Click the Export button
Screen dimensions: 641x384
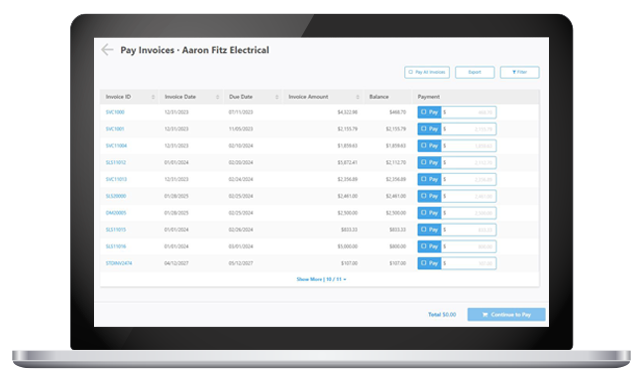[475, 72]
